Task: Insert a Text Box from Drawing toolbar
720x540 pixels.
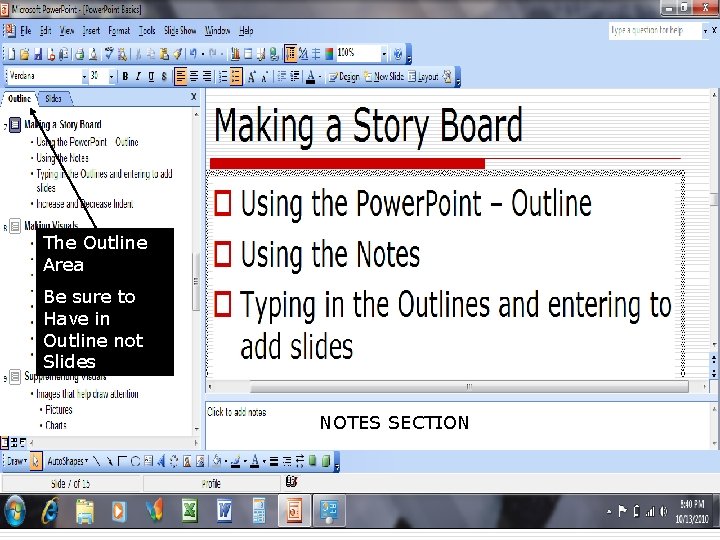Action: (148, 461)
